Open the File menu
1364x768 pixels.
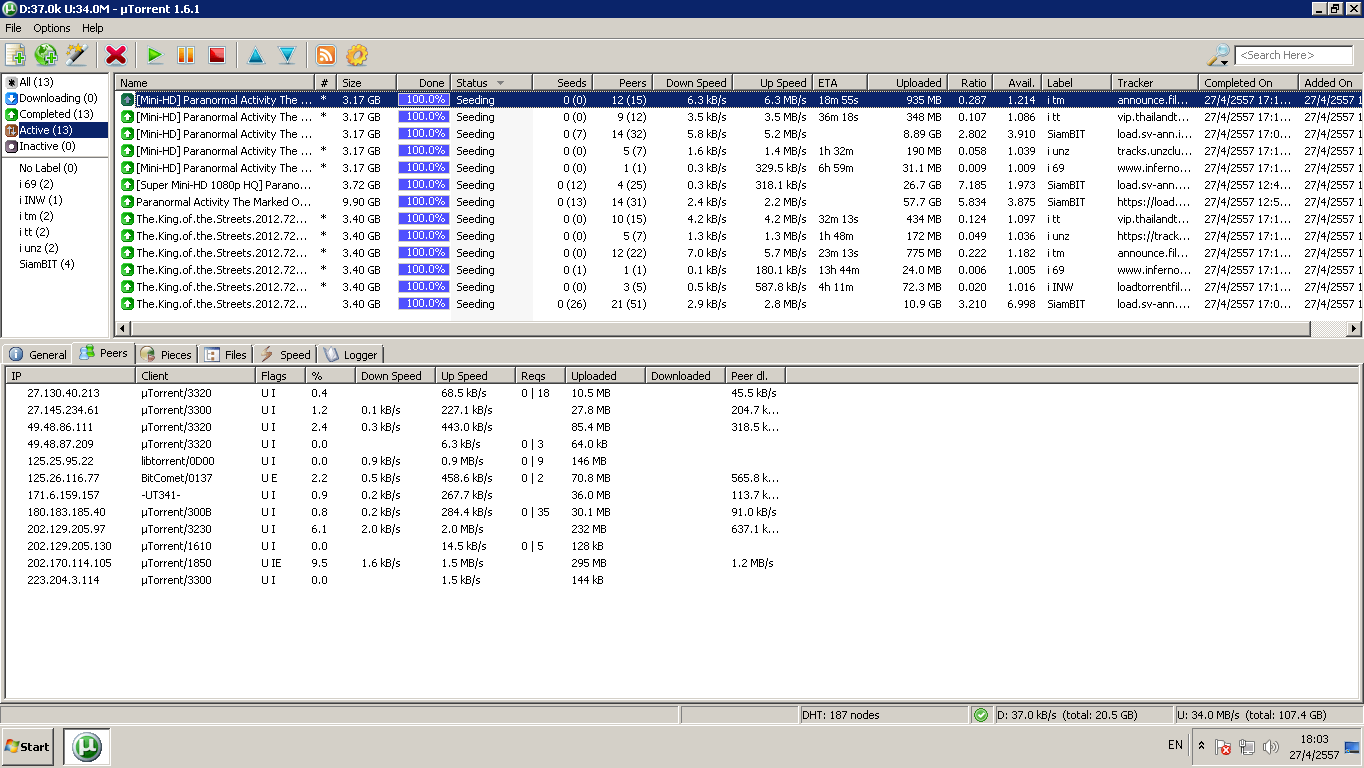[13, 28]
